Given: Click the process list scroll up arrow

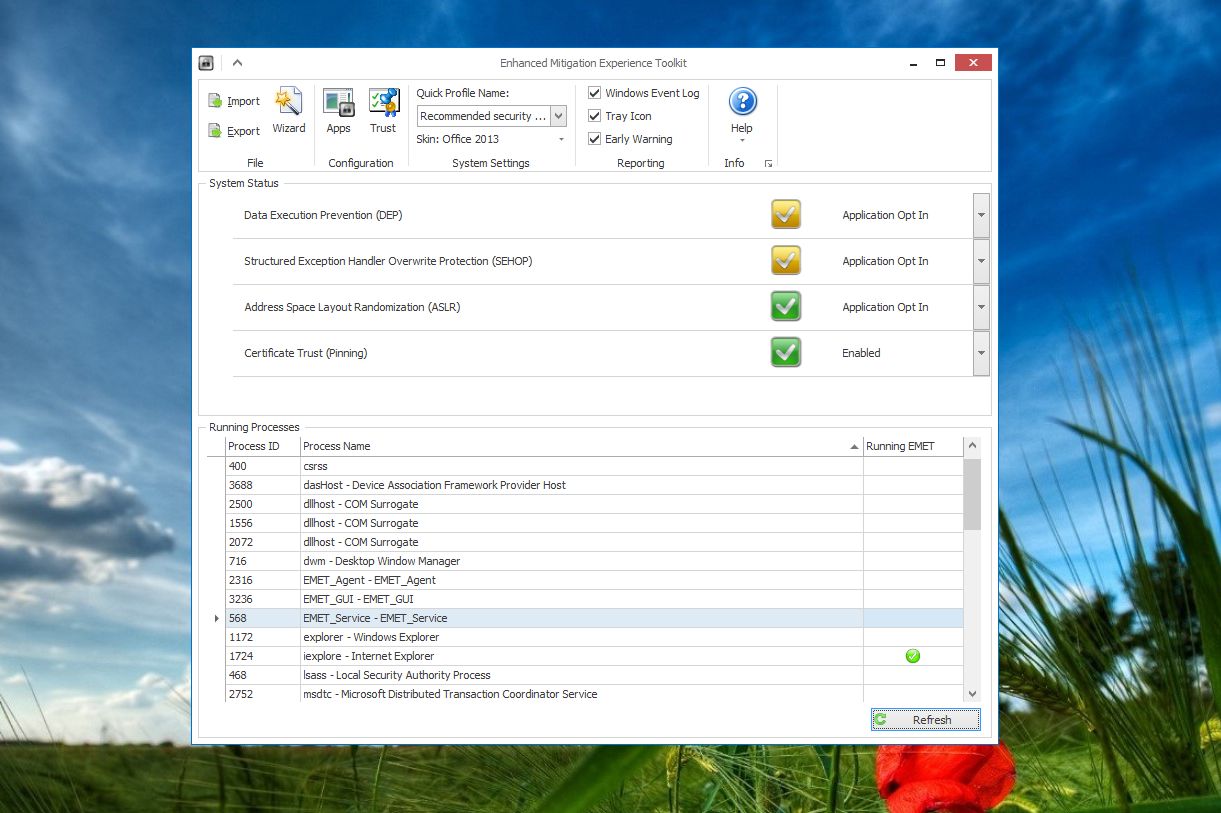Looking at the screenshot, I should [x=972, y=446].
